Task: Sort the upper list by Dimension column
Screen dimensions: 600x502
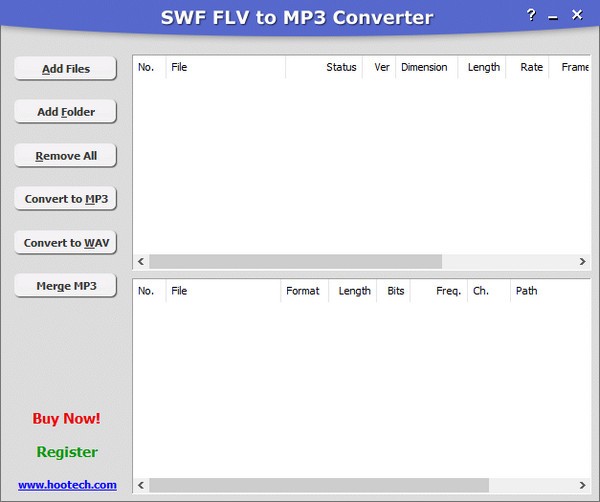Action: click(x=424, y=67)
